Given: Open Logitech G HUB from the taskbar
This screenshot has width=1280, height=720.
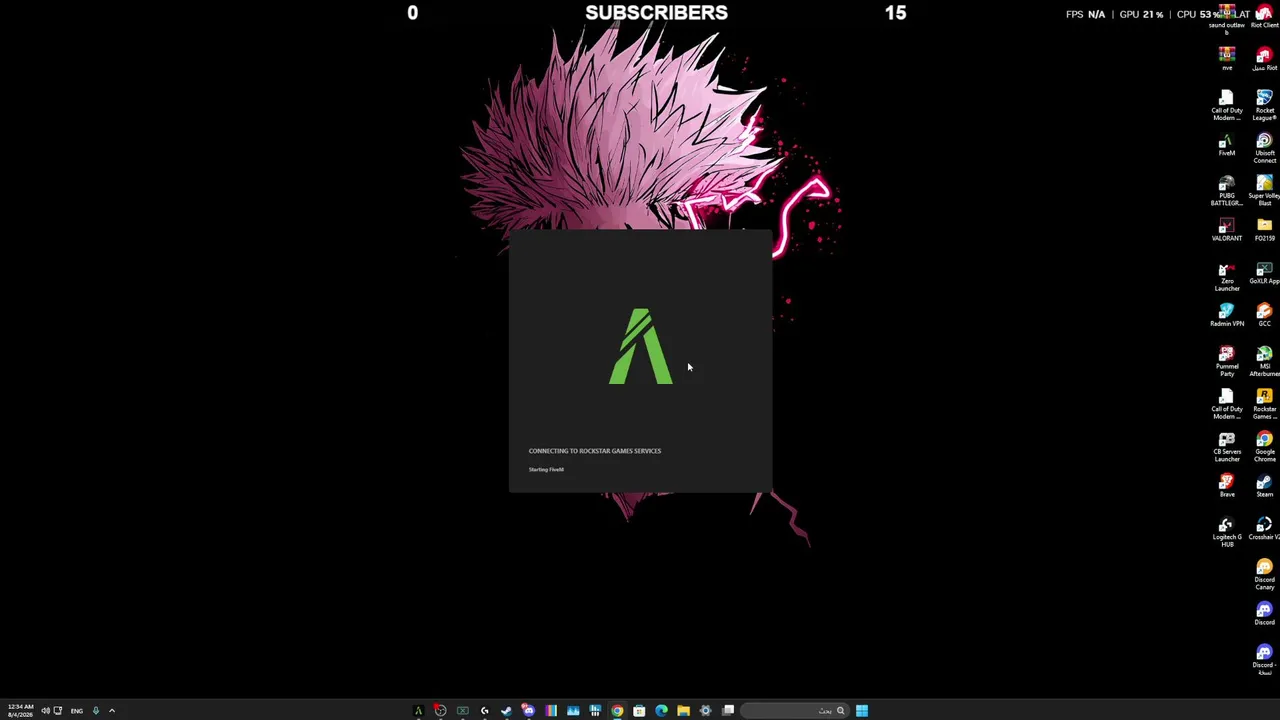Looking at the screenshot, I should coord(484,711).
